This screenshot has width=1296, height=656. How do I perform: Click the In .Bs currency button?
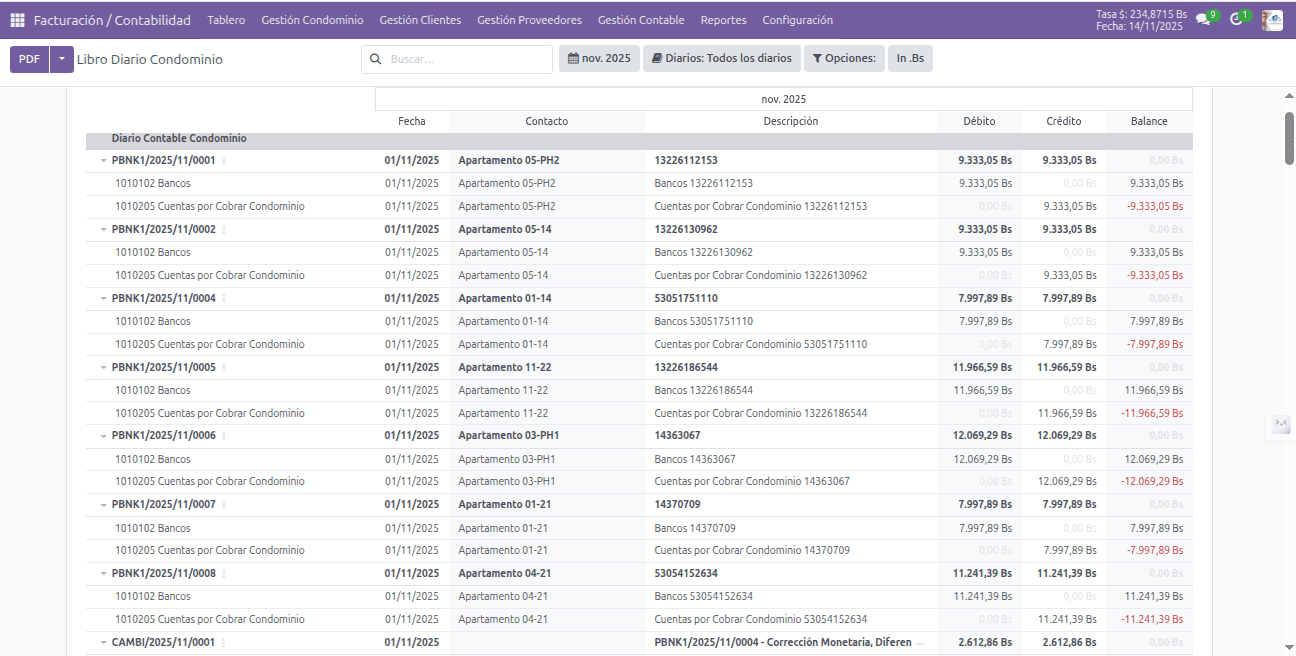(909, 59)
